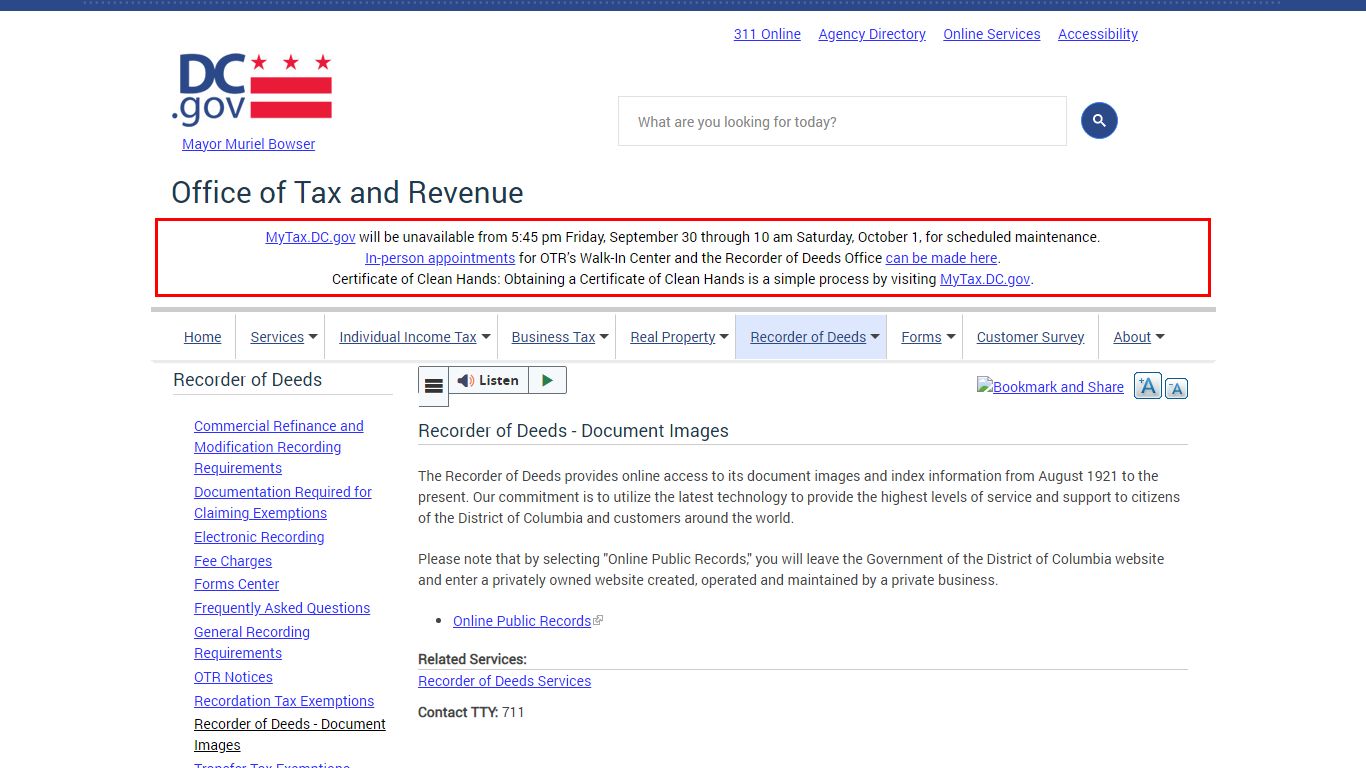Open General Recording Requirements sidebar link
Screen dimensions: 1366x768
tap(252, 642)
